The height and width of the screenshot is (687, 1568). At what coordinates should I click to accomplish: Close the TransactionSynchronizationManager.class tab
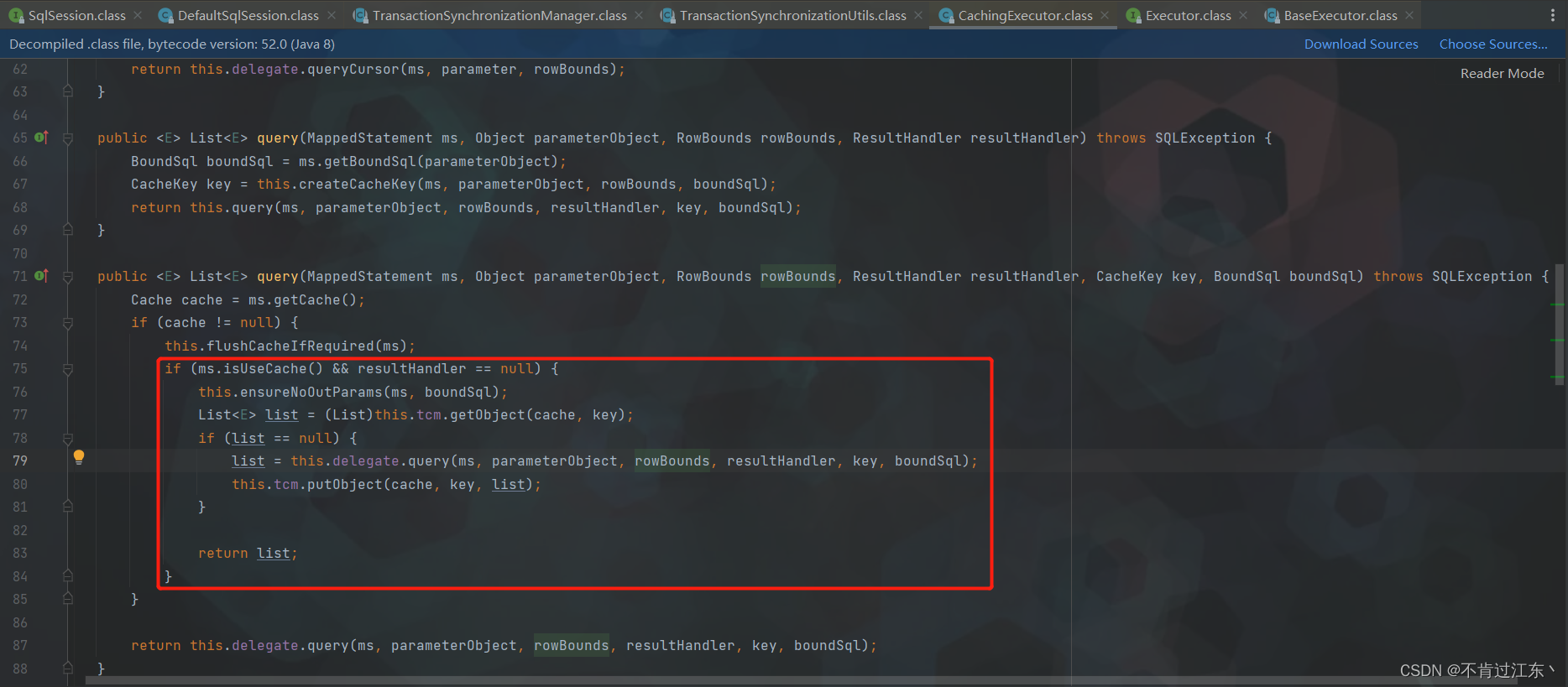639,15
